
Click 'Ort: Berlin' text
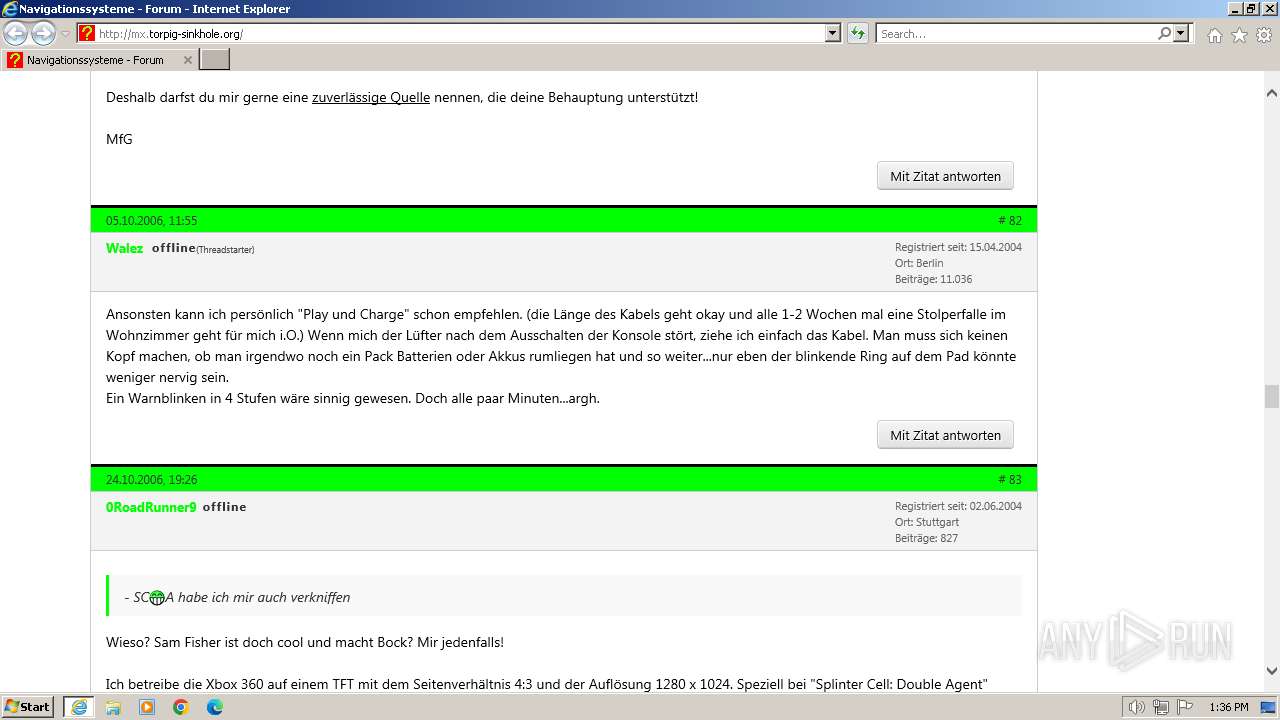(919, 263)
